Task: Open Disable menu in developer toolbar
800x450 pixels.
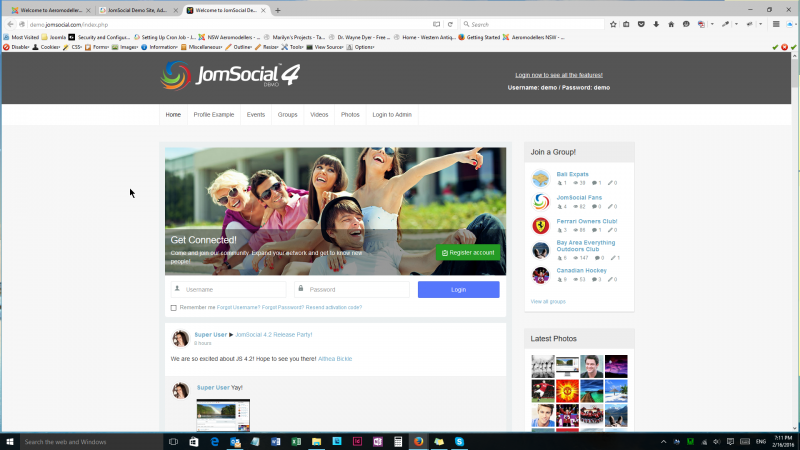Action: [x=16, y=47]
